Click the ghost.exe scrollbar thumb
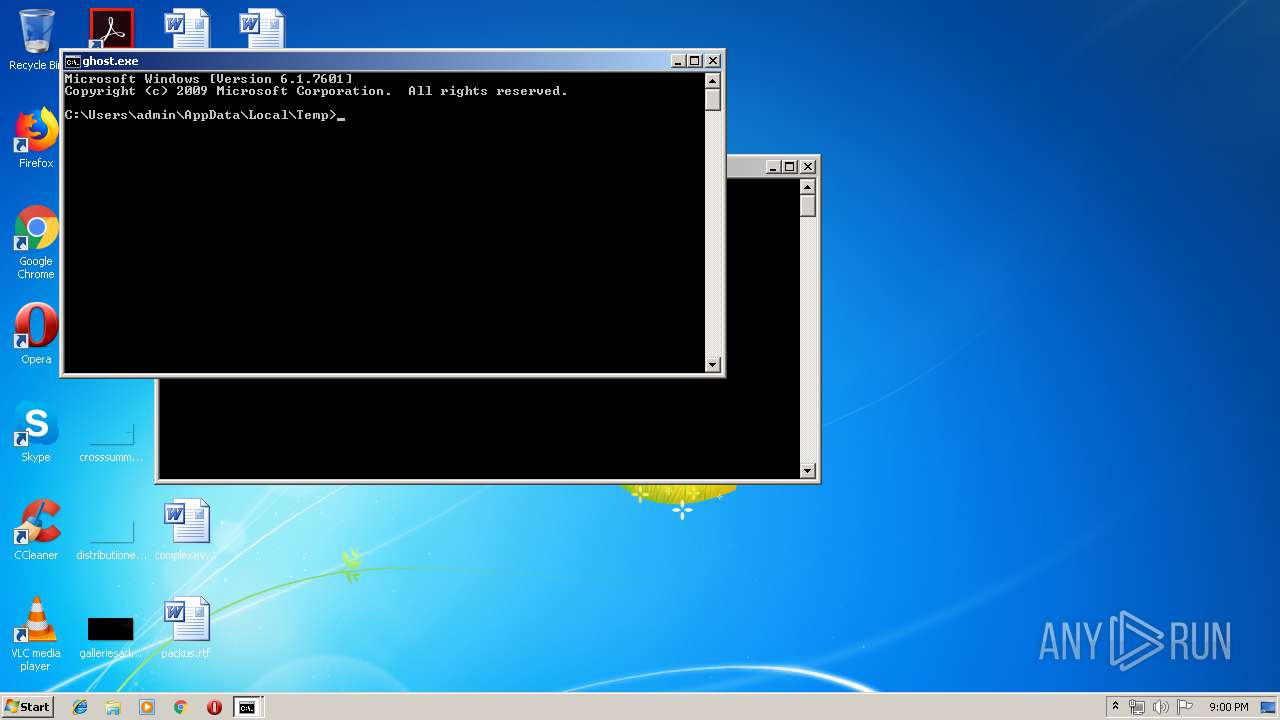The height and width of the screenshot is (720, 1280). 713,100
